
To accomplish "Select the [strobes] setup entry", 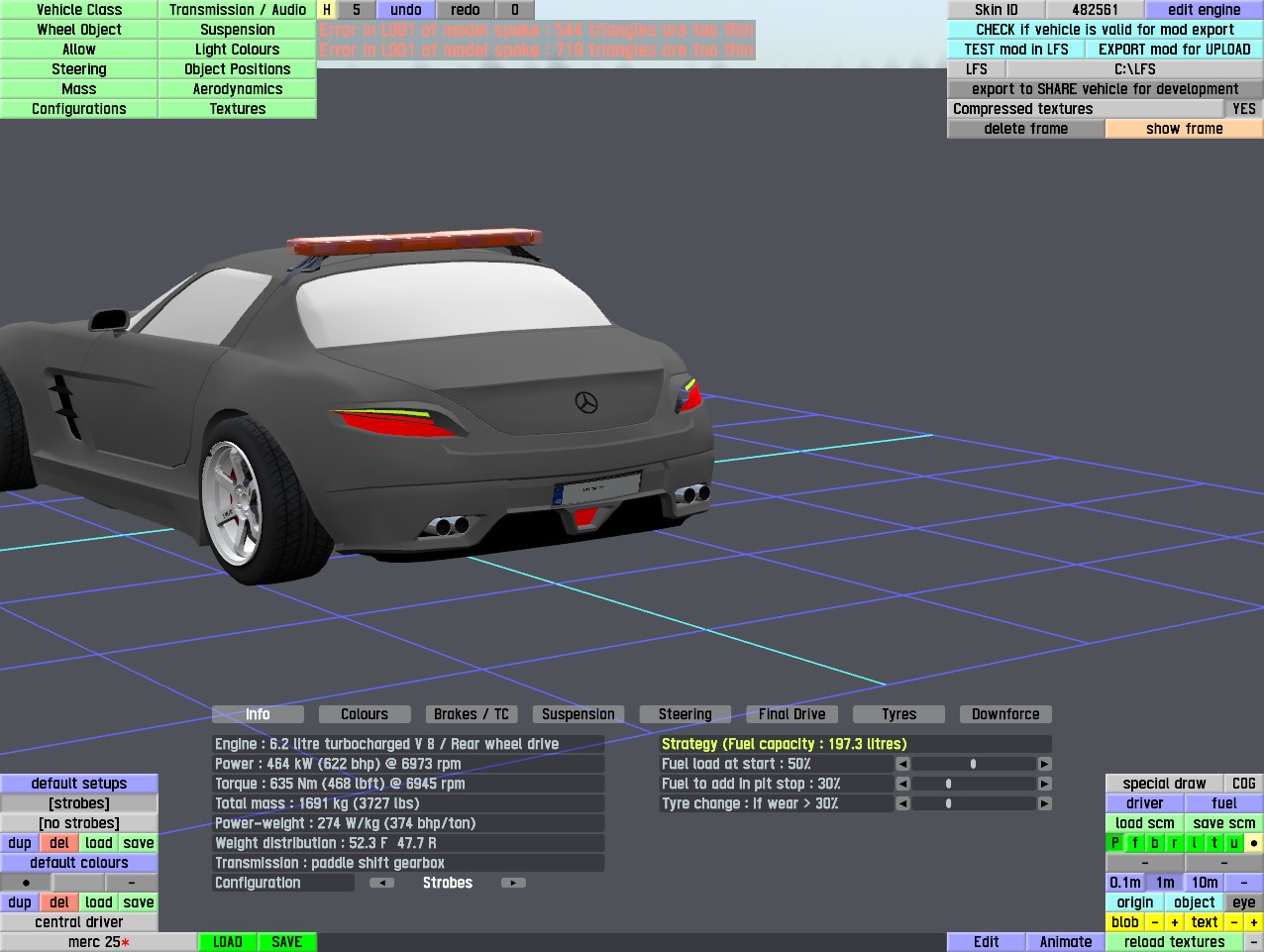I will click(x=79, y=803).
